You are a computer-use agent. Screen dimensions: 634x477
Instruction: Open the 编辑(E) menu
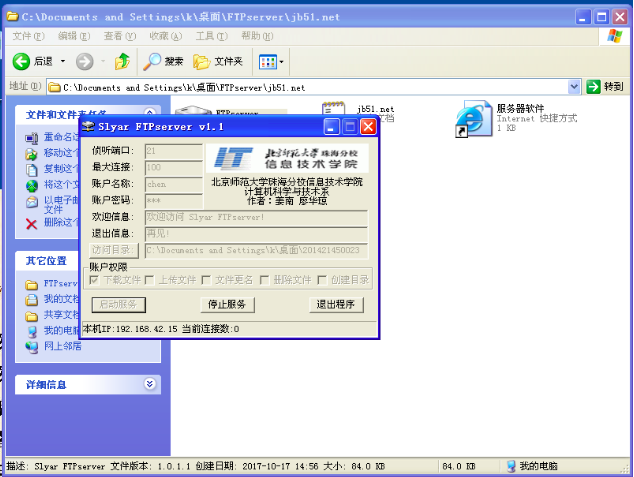pyautogui.click(x=74, y=36)
